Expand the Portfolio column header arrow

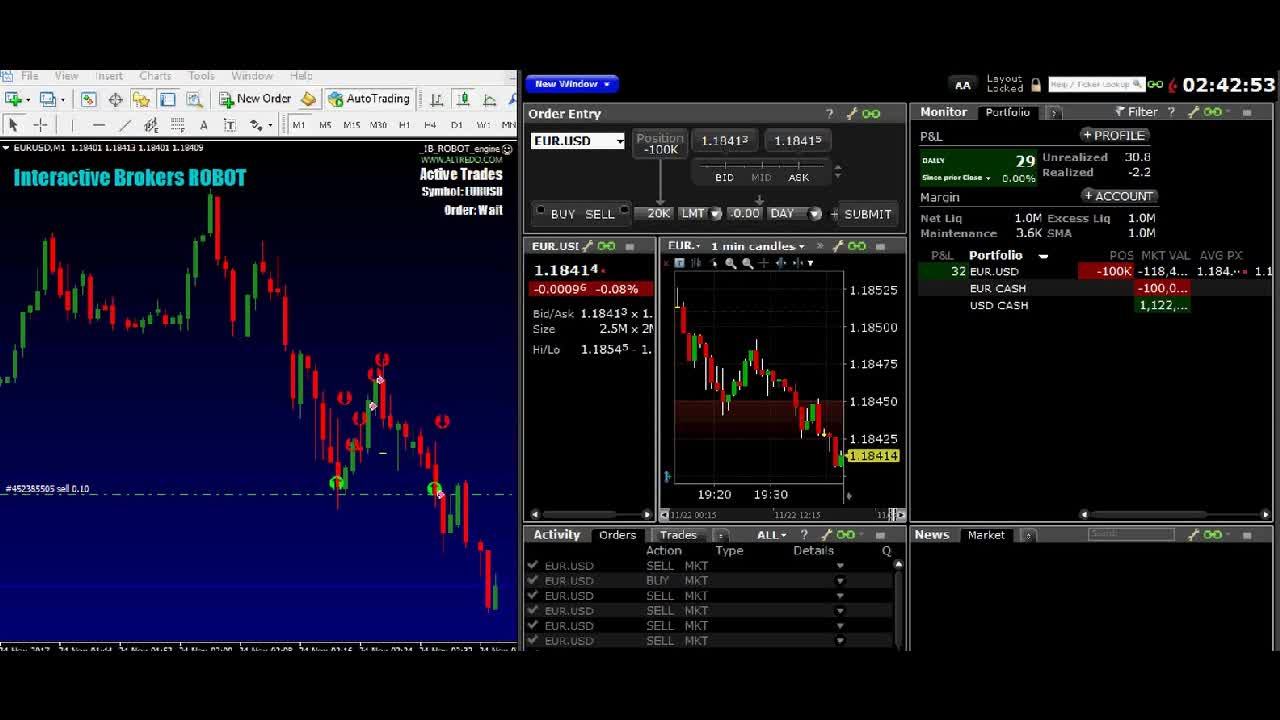tap(1043, 256)
